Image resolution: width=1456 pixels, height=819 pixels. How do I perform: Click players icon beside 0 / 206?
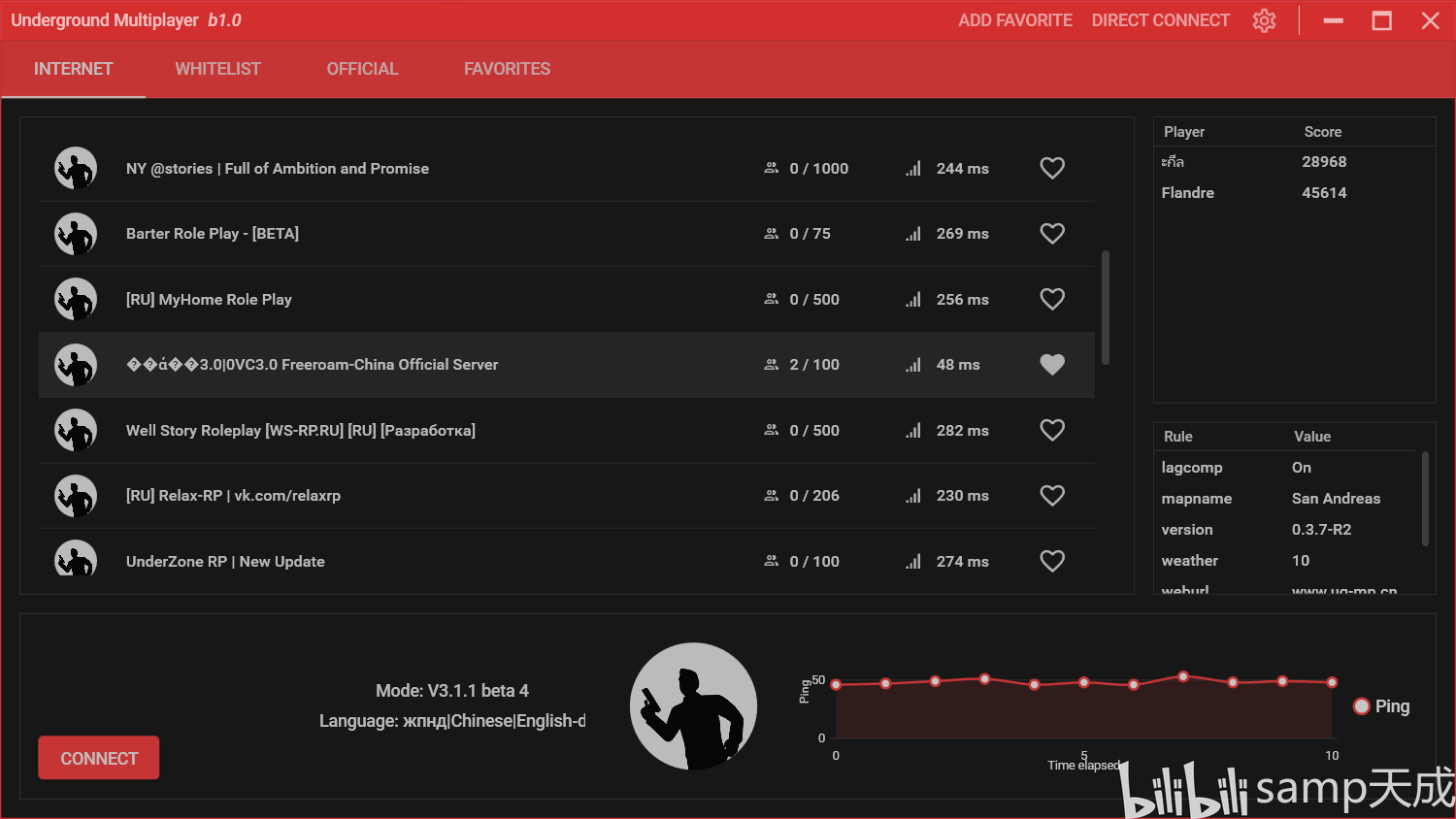772,496
